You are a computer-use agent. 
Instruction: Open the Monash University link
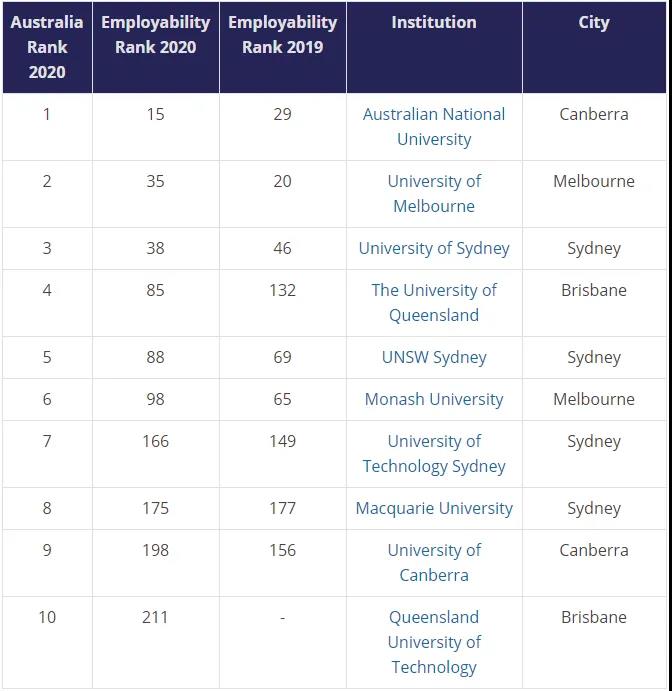(434, 399)
